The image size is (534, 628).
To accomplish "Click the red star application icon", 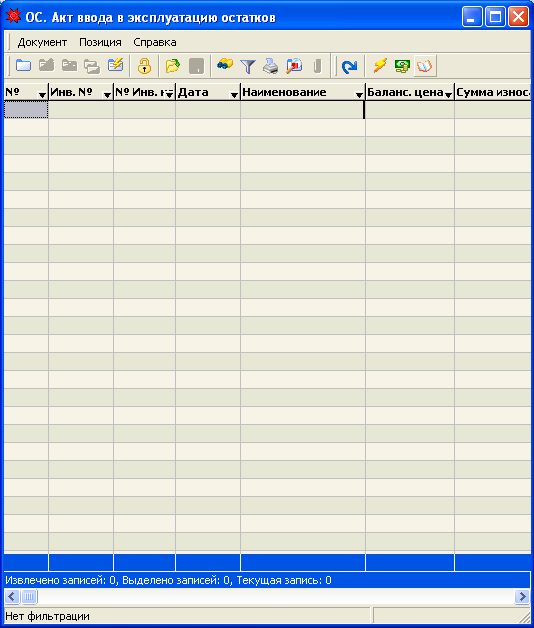I will click(13, 16).
